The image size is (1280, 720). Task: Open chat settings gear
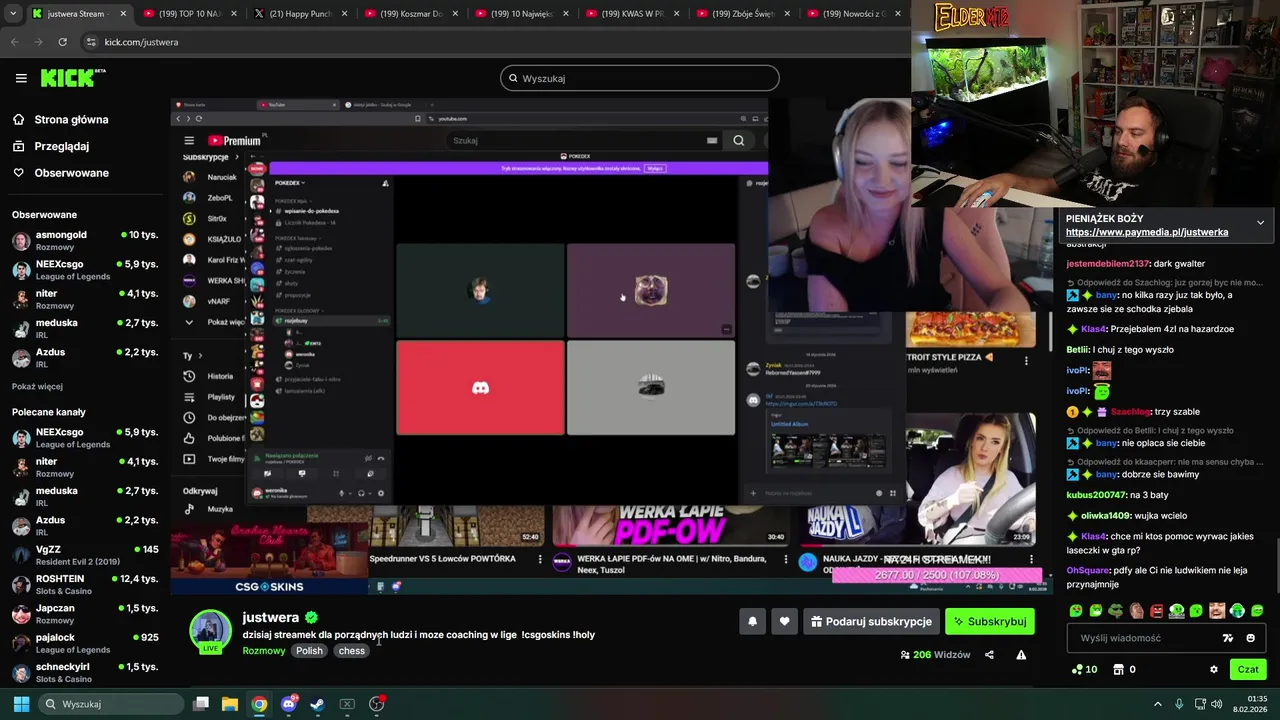[x=1214, y=670]
